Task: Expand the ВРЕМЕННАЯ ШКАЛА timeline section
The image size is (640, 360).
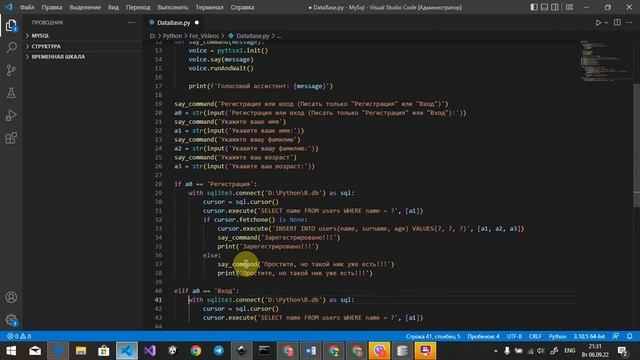Action: pos(58,57)
